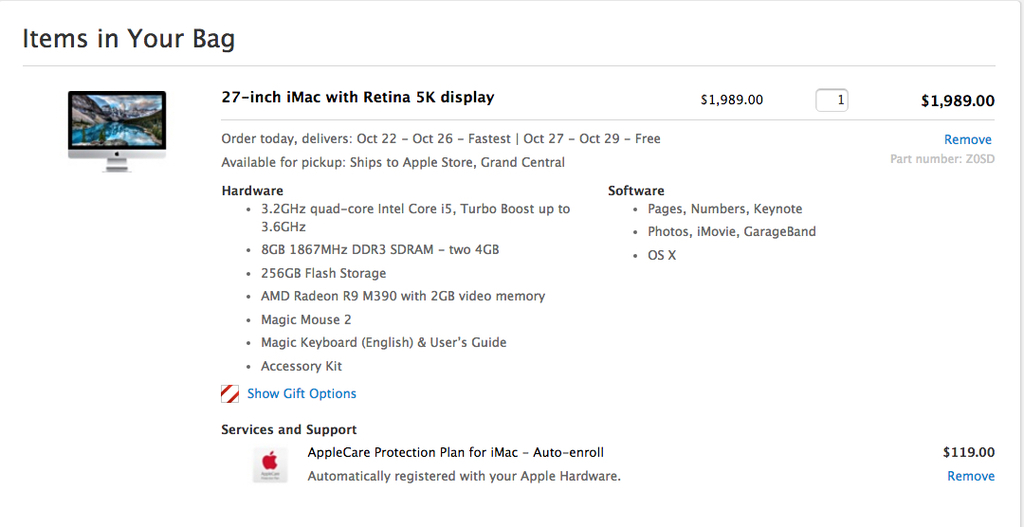Remove the AppleCare Protection Plan
Image resolution: width=1024 pixels, height=527 pixels.
tap(971, 476)
